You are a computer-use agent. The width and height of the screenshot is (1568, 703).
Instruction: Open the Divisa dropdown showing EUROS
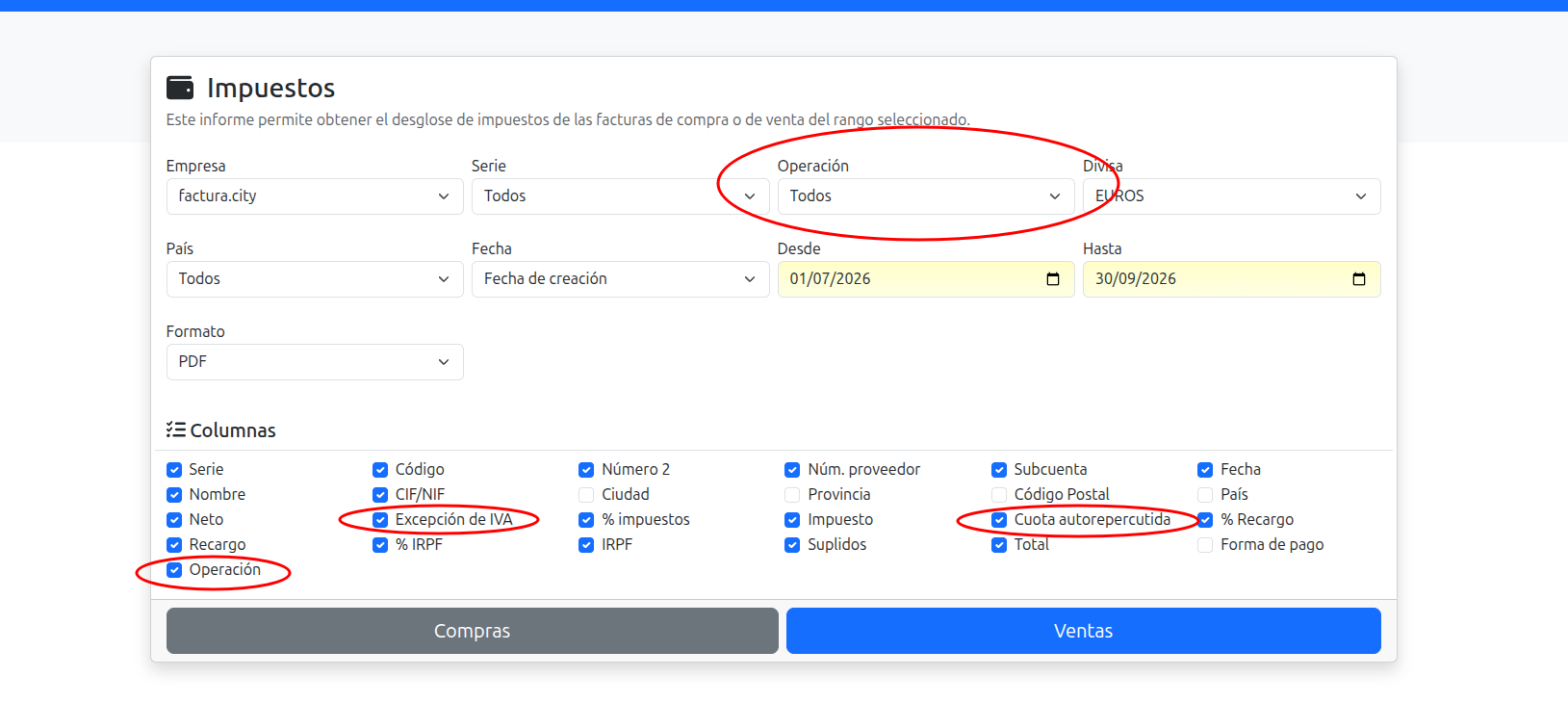pos(1231,196)
